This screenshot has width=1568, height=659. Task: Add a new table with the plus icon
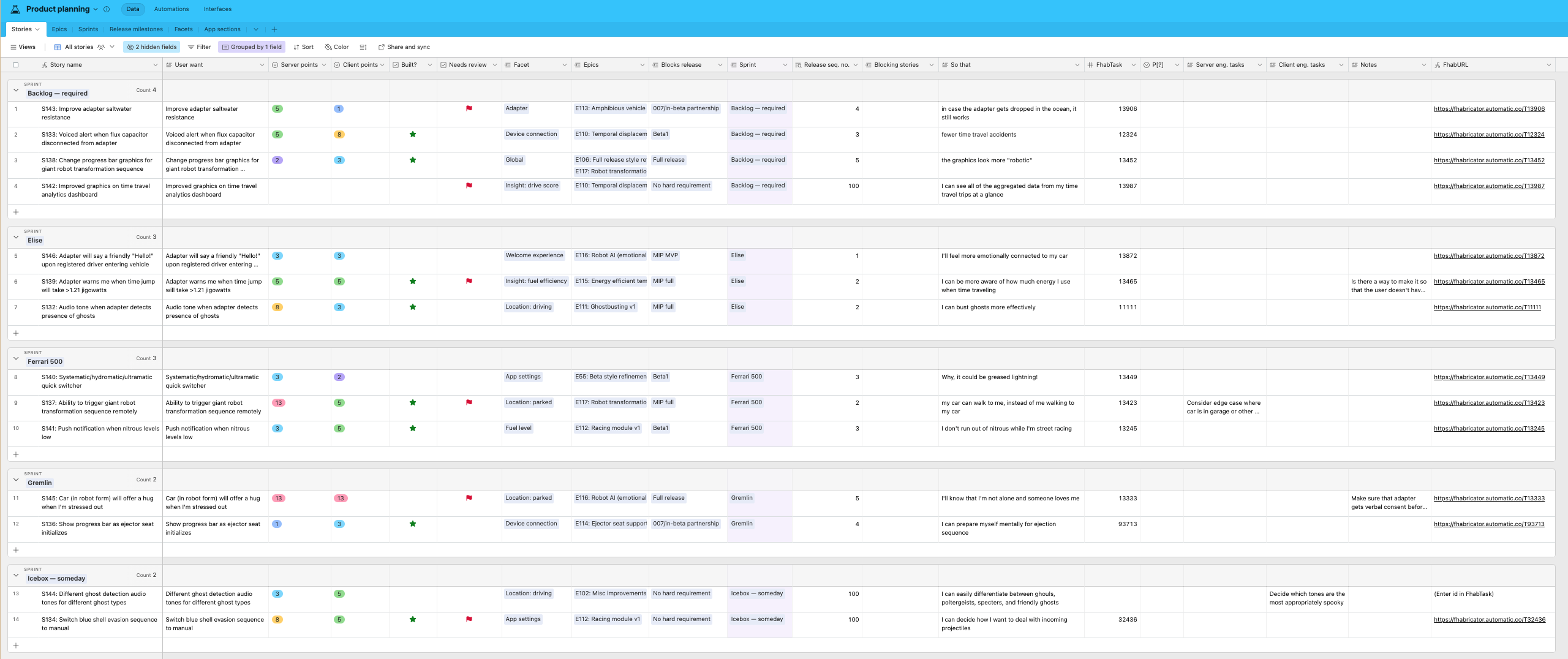click(x=274, y=29)
